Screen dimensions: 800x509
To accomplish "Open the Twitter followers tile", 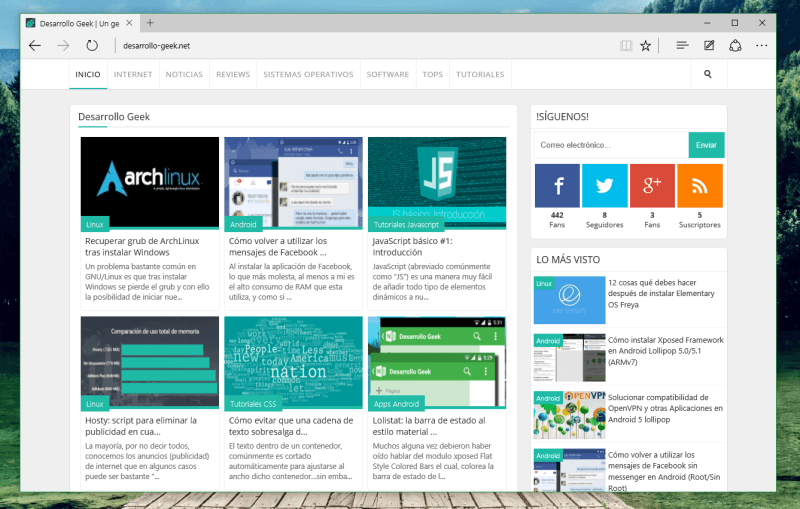I will [605, 186].
